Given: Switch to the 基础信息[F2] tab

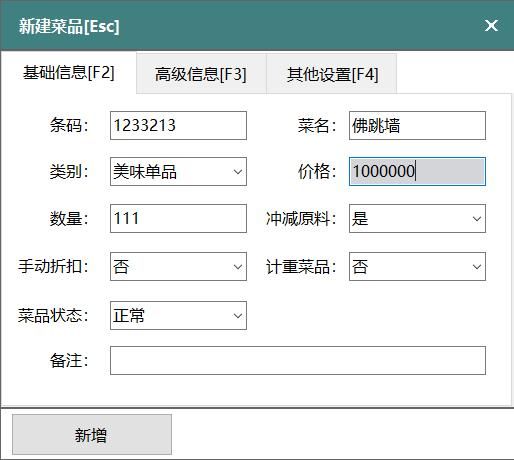Looking at the screenshot, I should click(69, 72).
